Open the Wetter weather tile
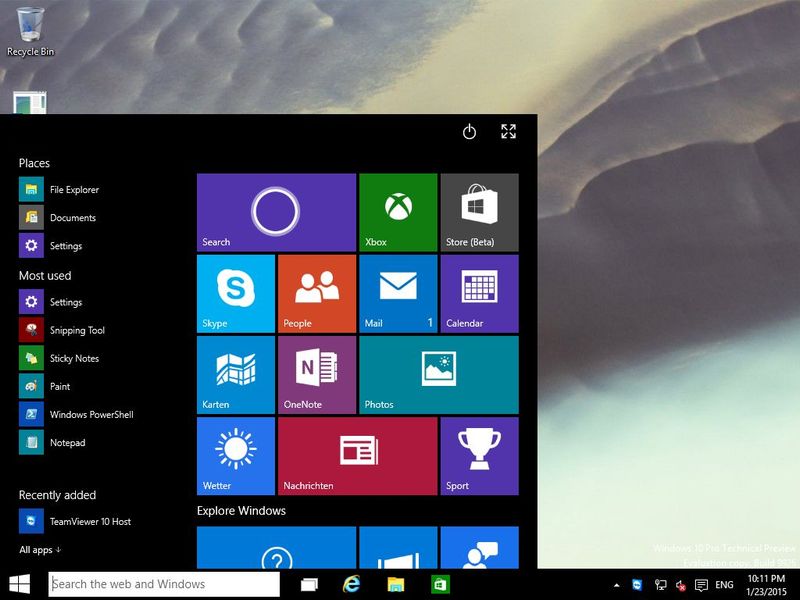Viewport: 800px width, 600px height. coord(236,456)
